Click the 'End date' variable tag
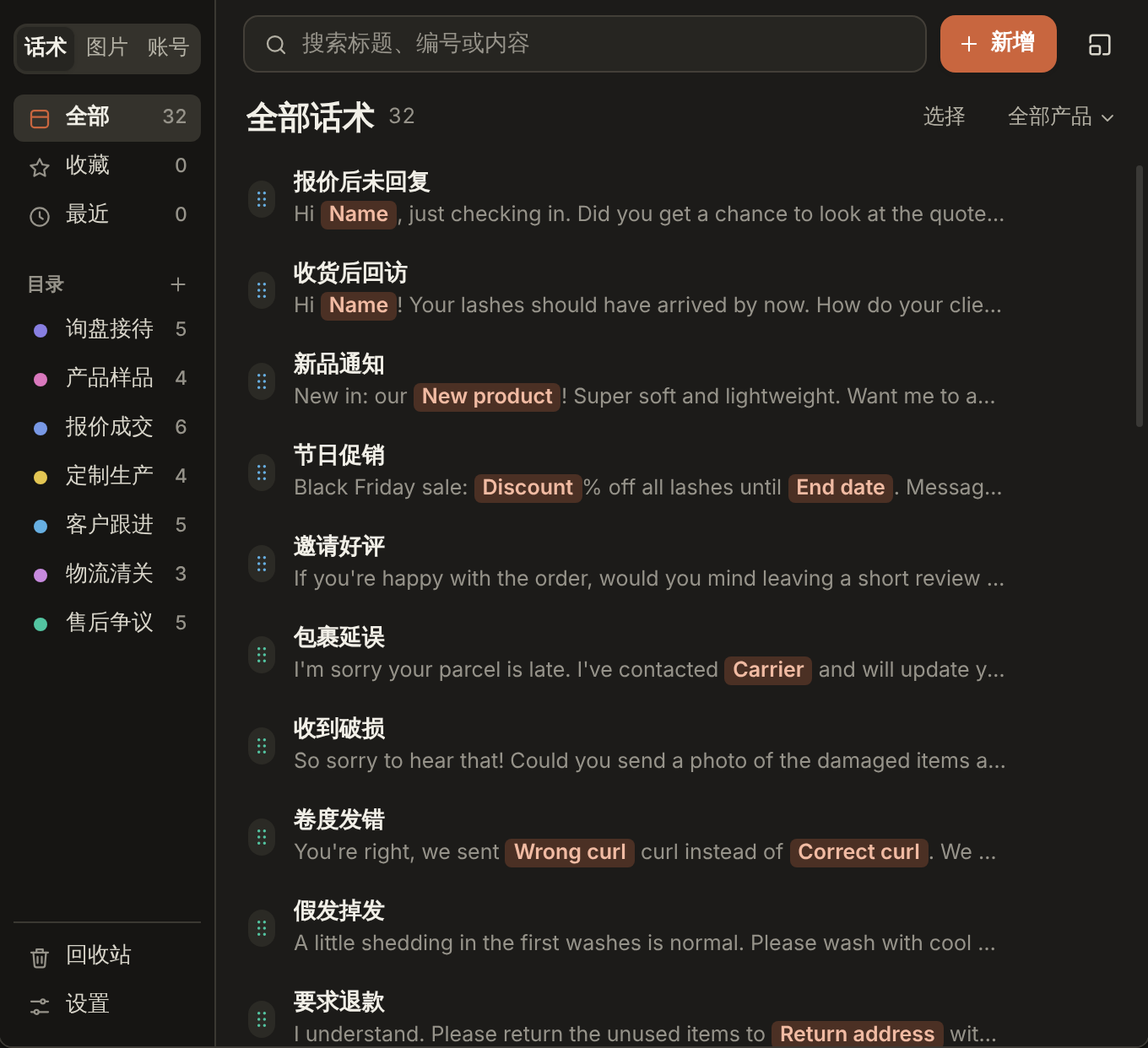 tap(841, 488)
